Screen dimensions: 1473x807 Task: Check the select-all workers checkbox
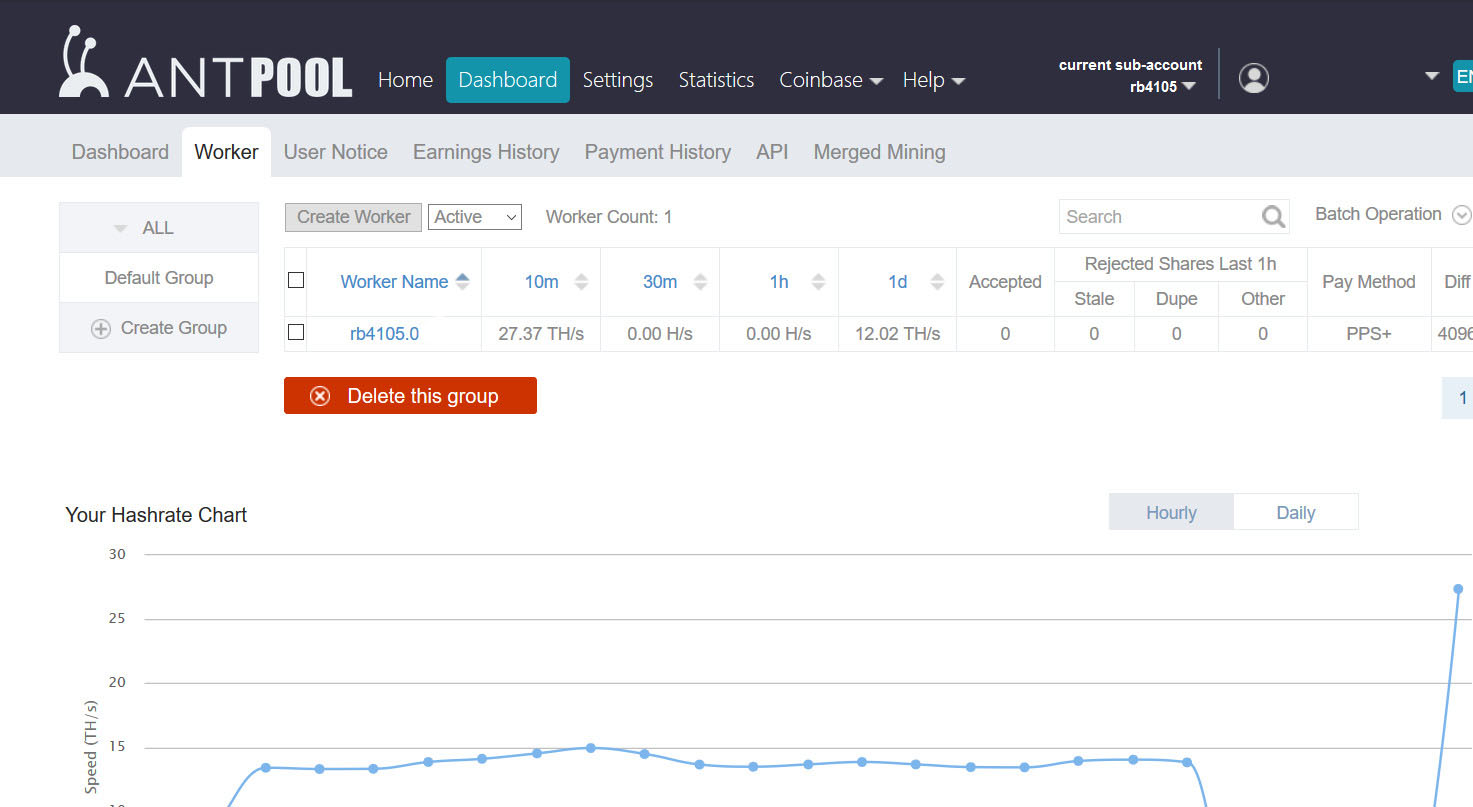pyautogui.click(x=296, y=280)
